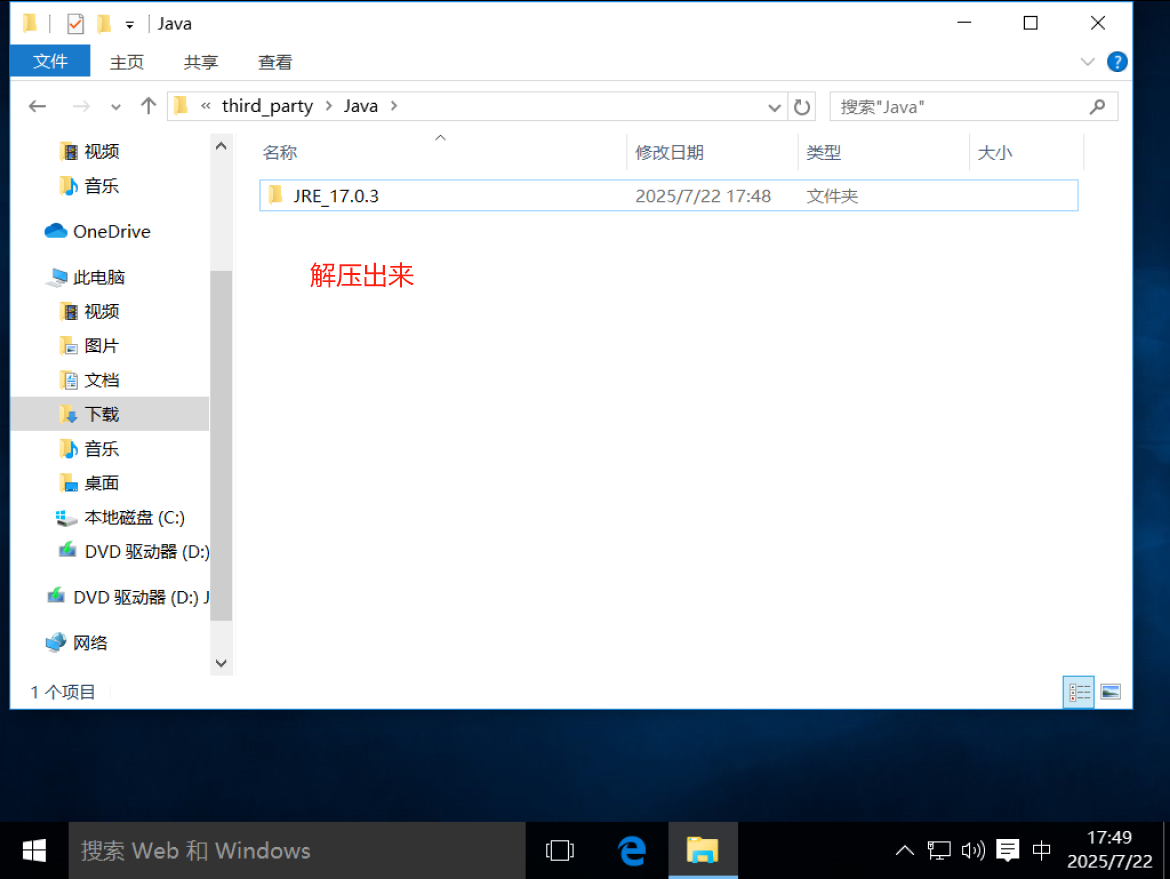Screen dimensions: 1170x879
Task: Open the quick access toolbar customize dropdown
Action: pos(130,25)
